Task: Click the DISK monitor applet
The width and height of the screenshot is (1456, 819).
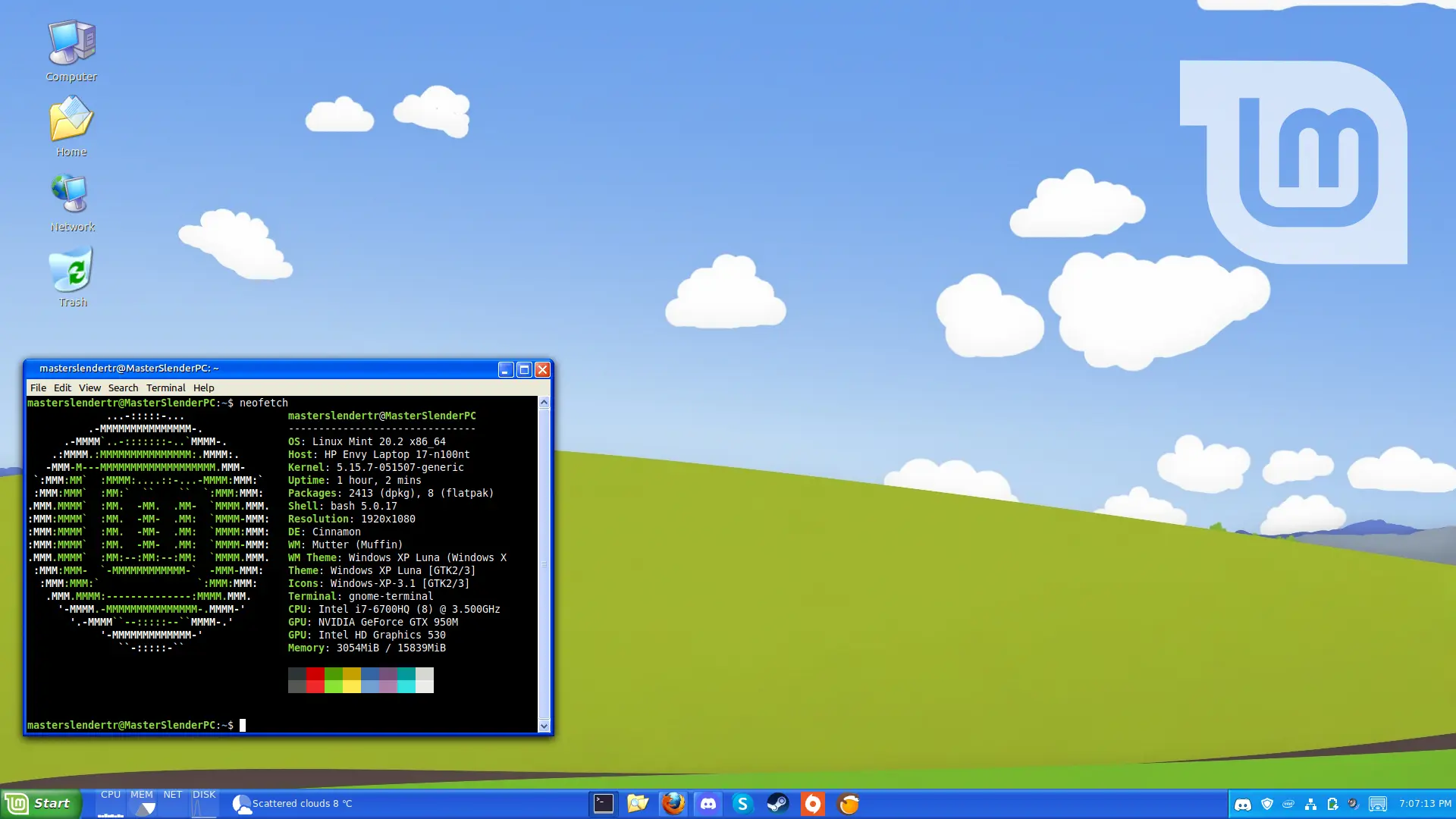Action: pyautogui.click(x=204, y=804)
